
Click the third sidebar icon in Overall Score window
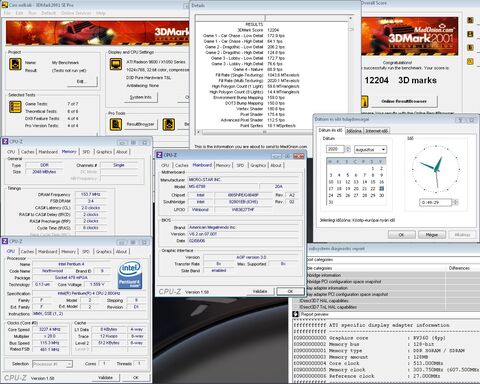(470, 48)
